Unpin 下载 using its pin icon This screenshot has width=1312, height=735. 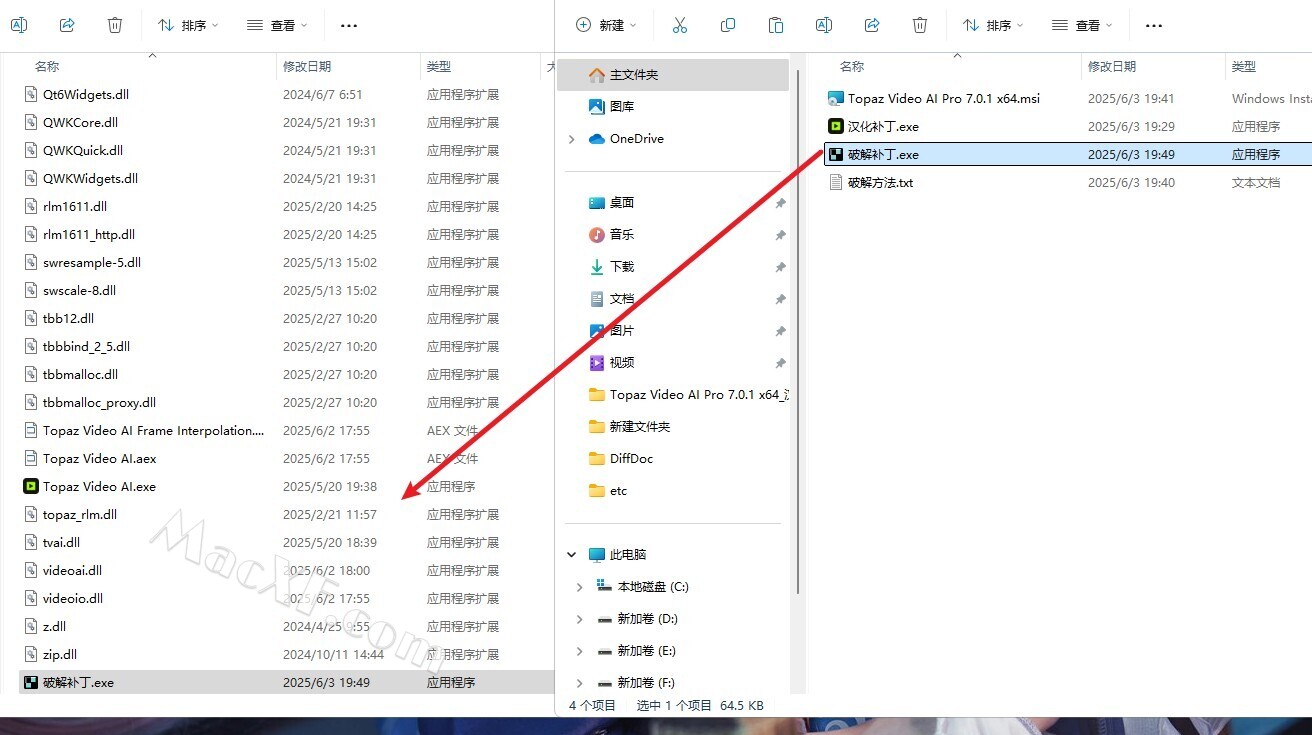(x=780, y=267)
